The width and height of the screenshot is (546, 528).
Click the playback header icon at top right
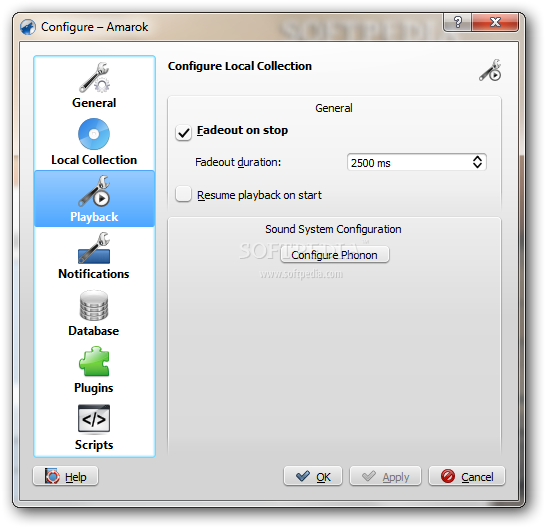(490, 70)
